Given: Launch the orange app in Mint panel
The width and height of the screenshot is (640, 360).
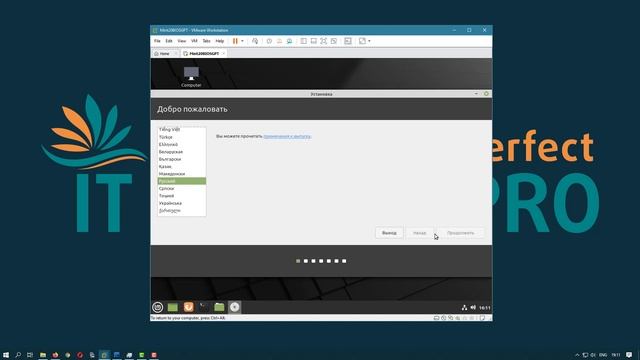Looking at the screenshot, I should click(x=188, y=307).
